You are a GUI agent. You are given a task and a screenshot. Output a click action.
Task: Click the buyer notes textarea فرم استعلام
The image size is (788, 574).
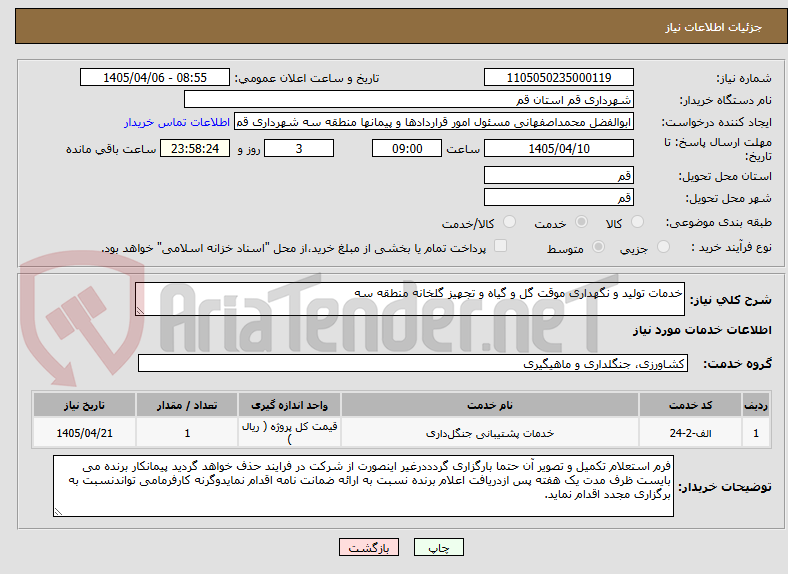point(363,486)
